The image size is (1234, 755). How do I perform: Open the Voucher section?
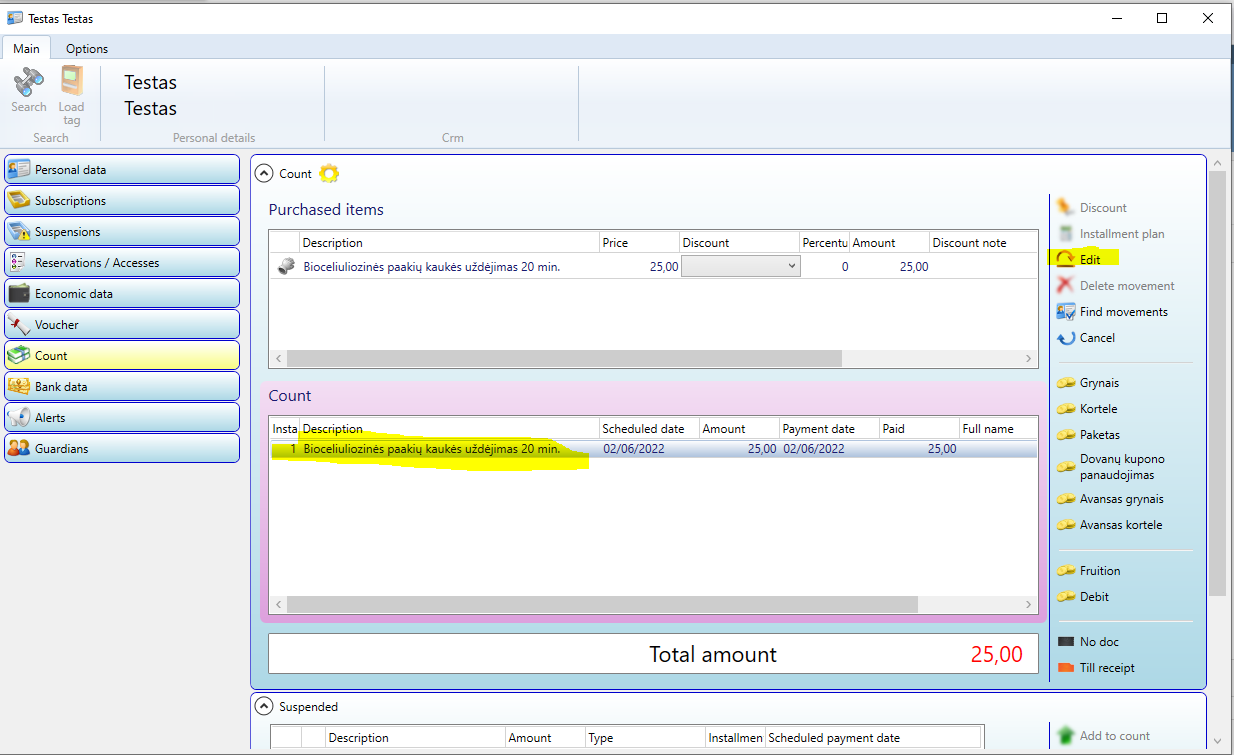point(122,325)
